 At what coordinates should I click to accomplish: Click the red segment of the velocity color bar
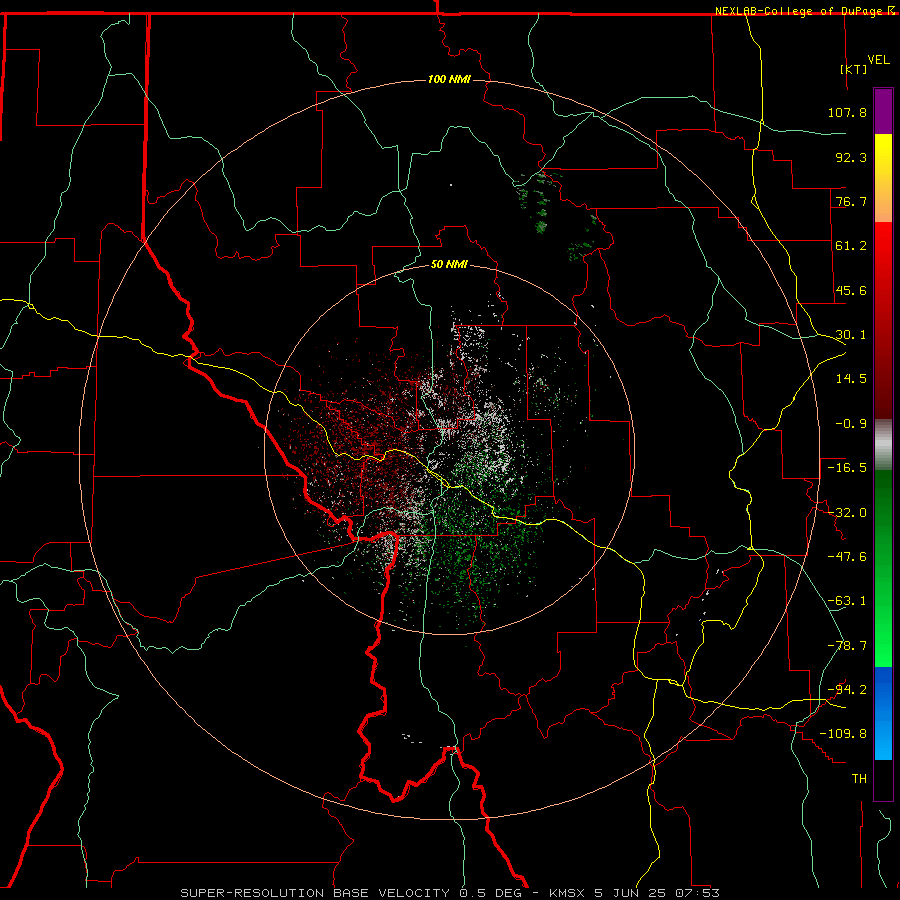[883, 320]
